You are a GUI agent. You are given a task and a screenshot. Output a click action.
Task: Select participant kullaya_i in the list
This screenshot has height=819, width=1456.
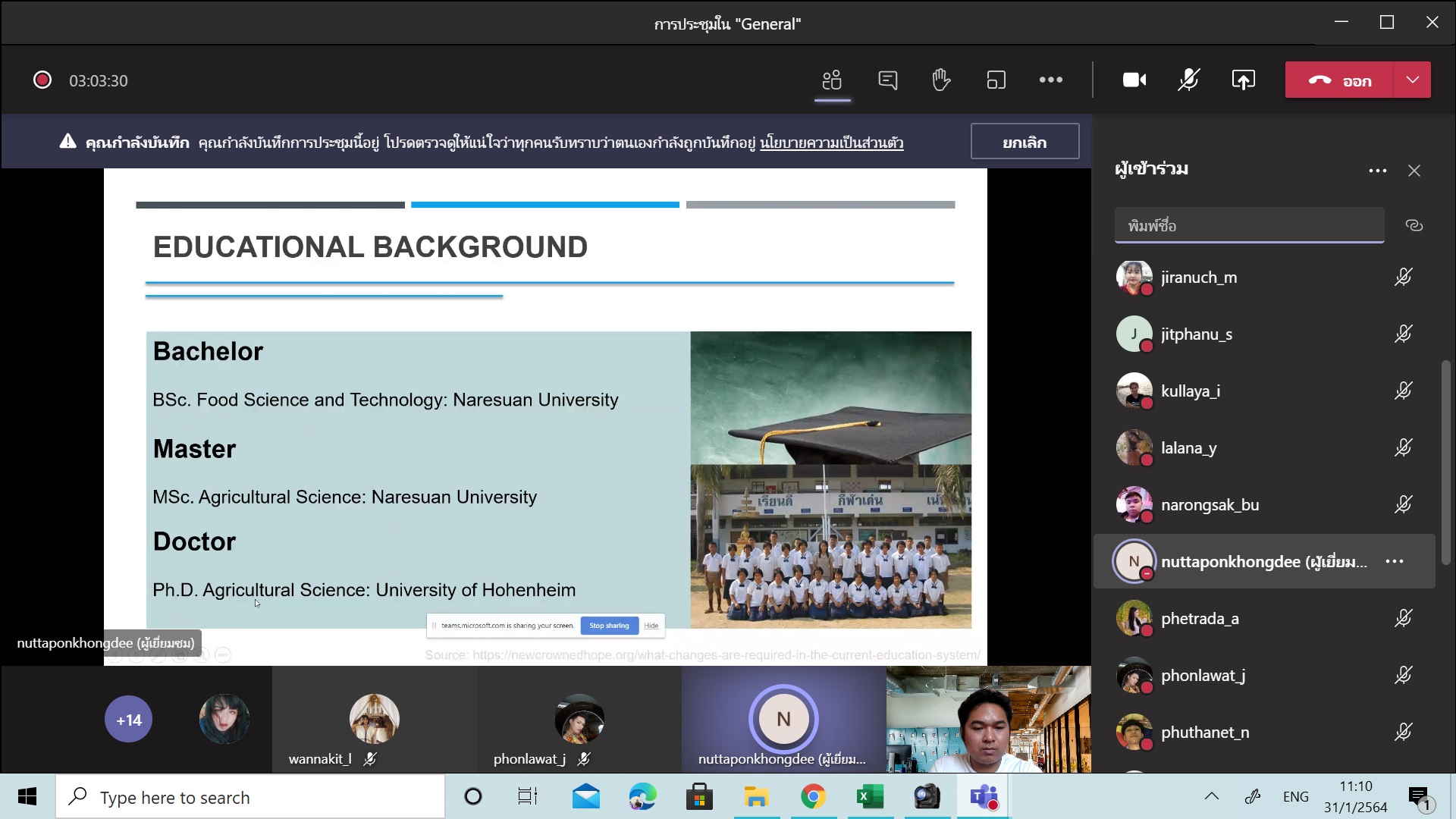1190,391
